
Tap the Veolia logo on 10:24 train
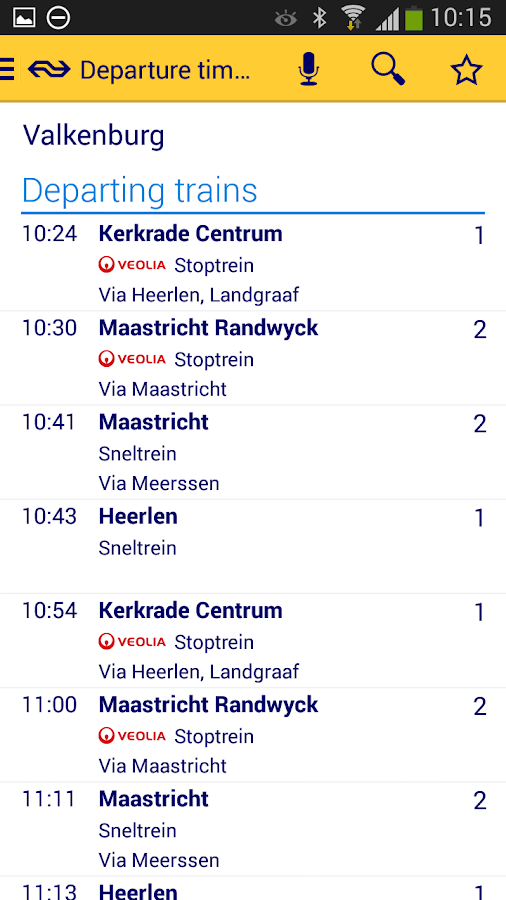click(132, 265)
